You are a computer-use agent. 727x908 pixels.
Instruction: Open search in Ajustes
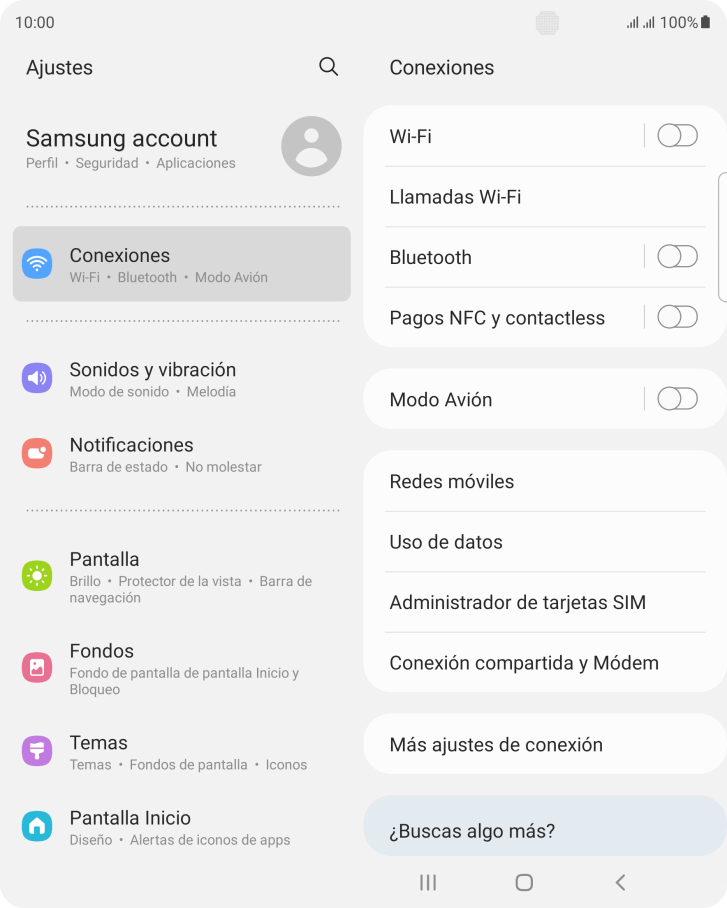click(x=328, y=67)
